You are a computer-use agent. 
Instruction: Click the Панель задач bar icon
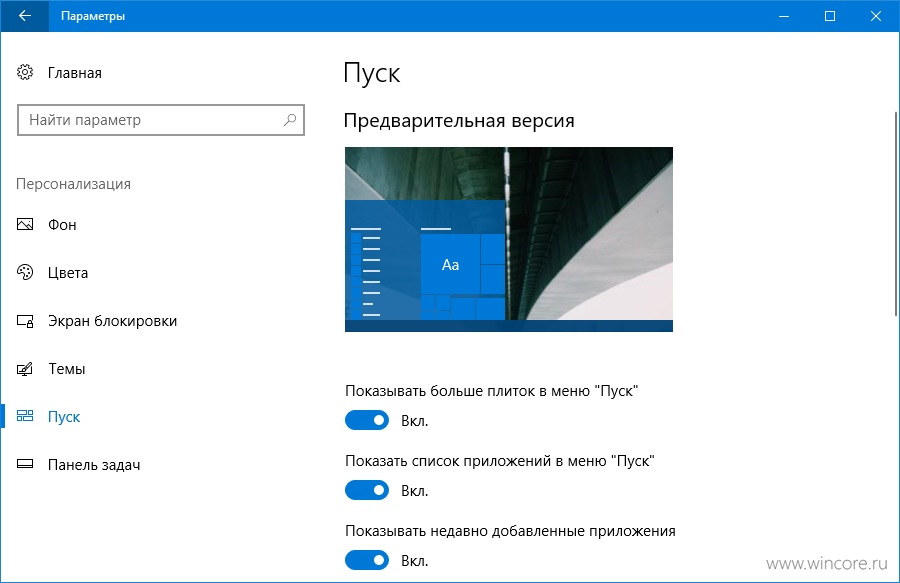pos(25,464)
